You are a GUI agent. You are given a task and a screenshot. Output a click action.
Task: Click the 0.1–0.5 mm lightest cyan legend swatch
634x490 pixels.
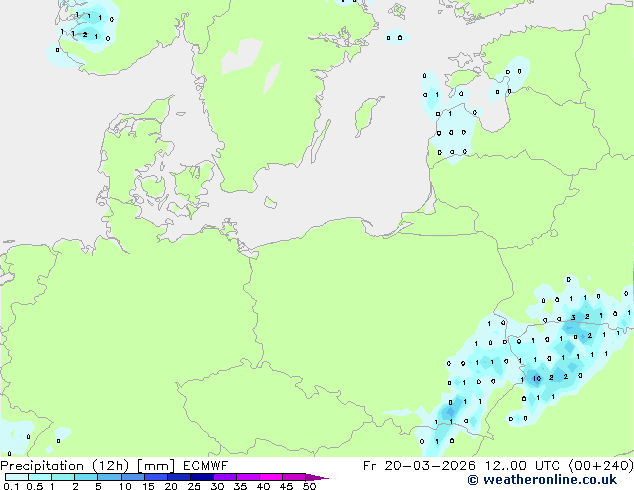(17, 477)
